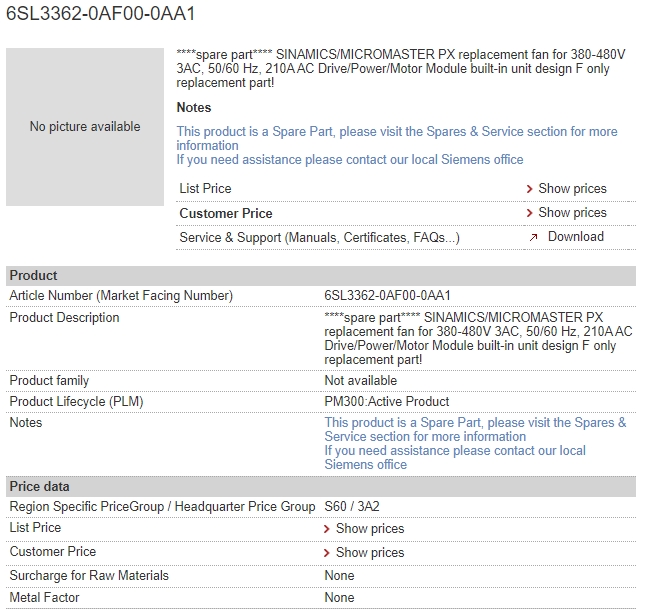This screenshot has width=652, height=609.
Task: Click article number value in Product table
Action: click(387, 296)
